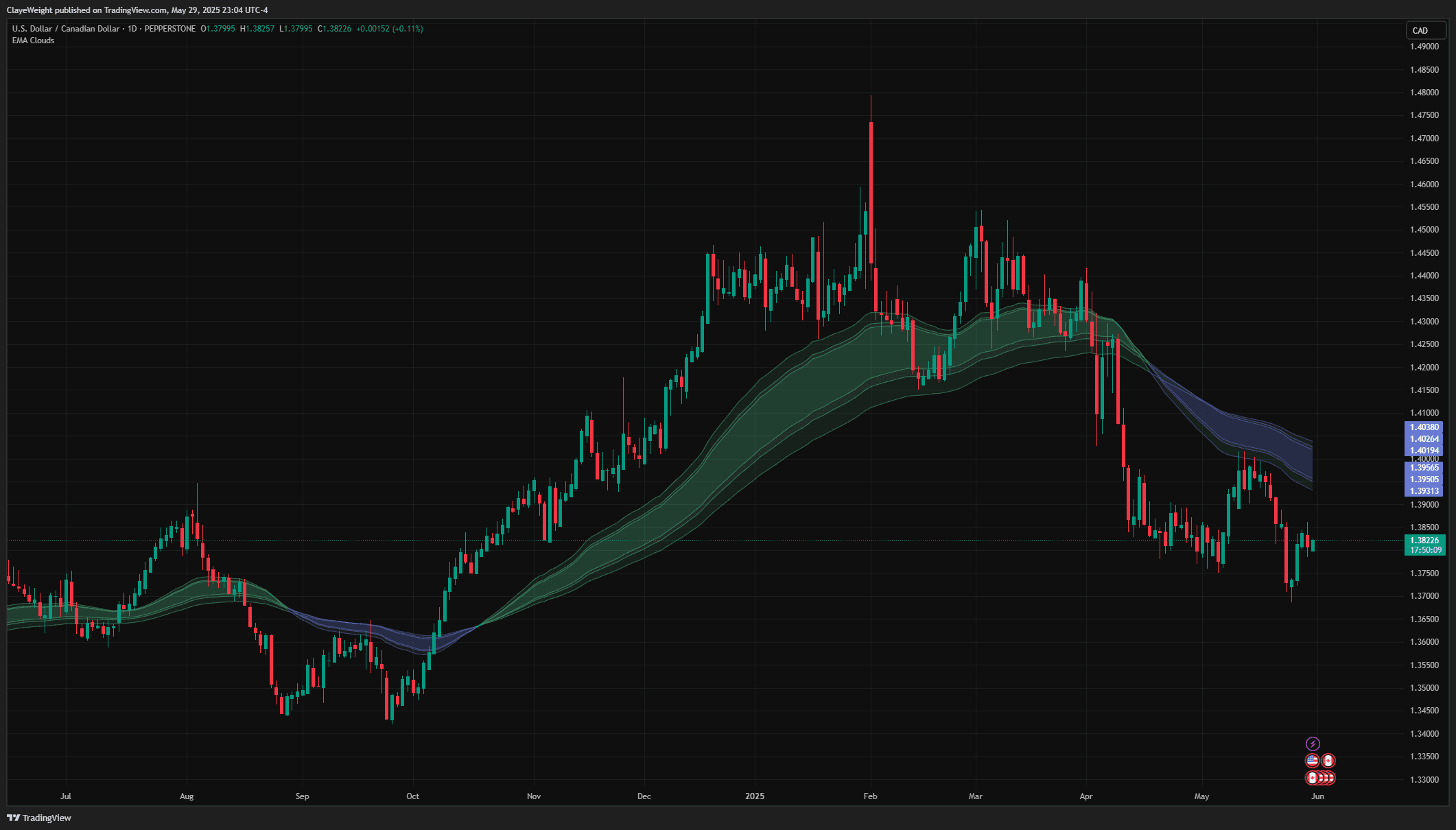Toggle the CAD currency unit button
Image resolution: width=1456 pixels, height=830 pixels.
1420,30
